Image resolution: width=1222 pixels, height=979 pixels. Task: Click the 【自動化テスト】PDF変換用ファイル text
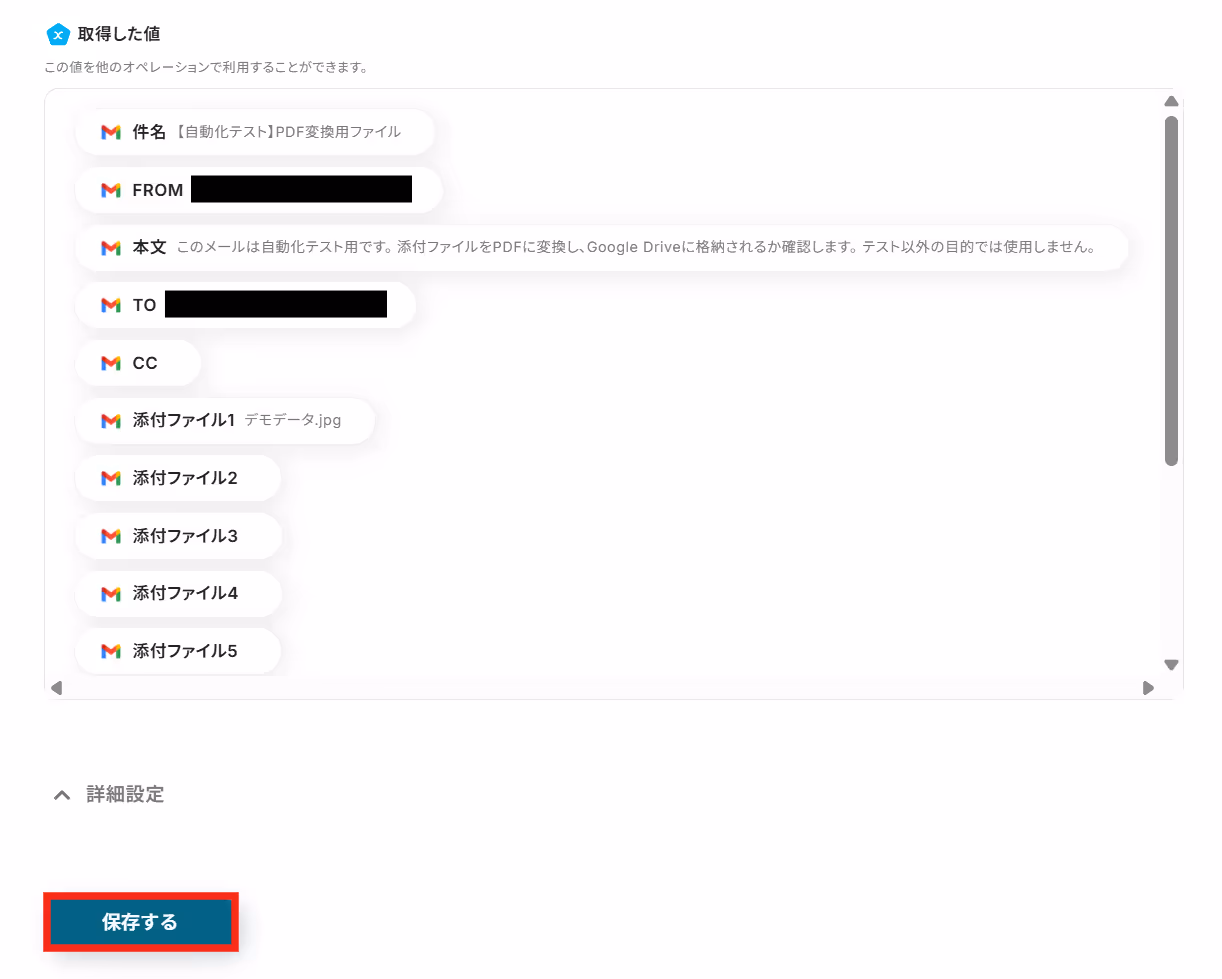[x=288, y=132]
